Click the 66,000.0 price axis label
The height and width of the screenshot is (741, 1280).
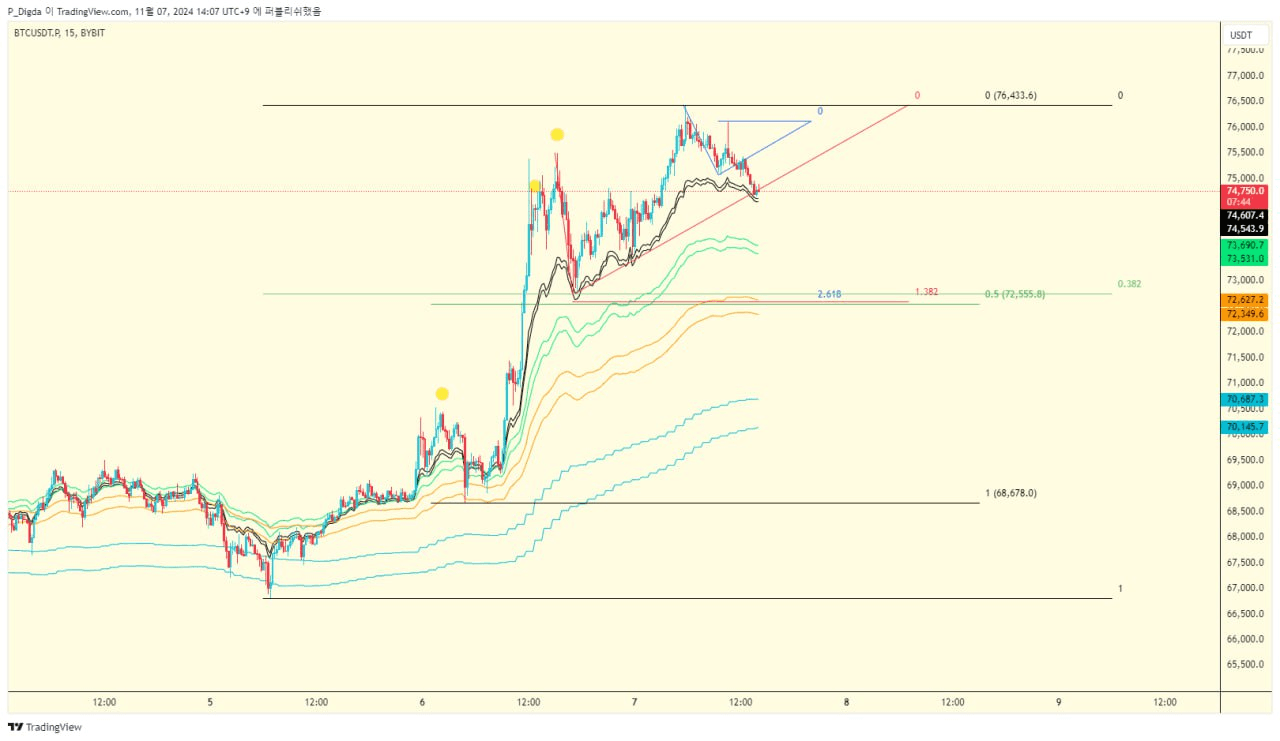click(x=1244, y=639)
